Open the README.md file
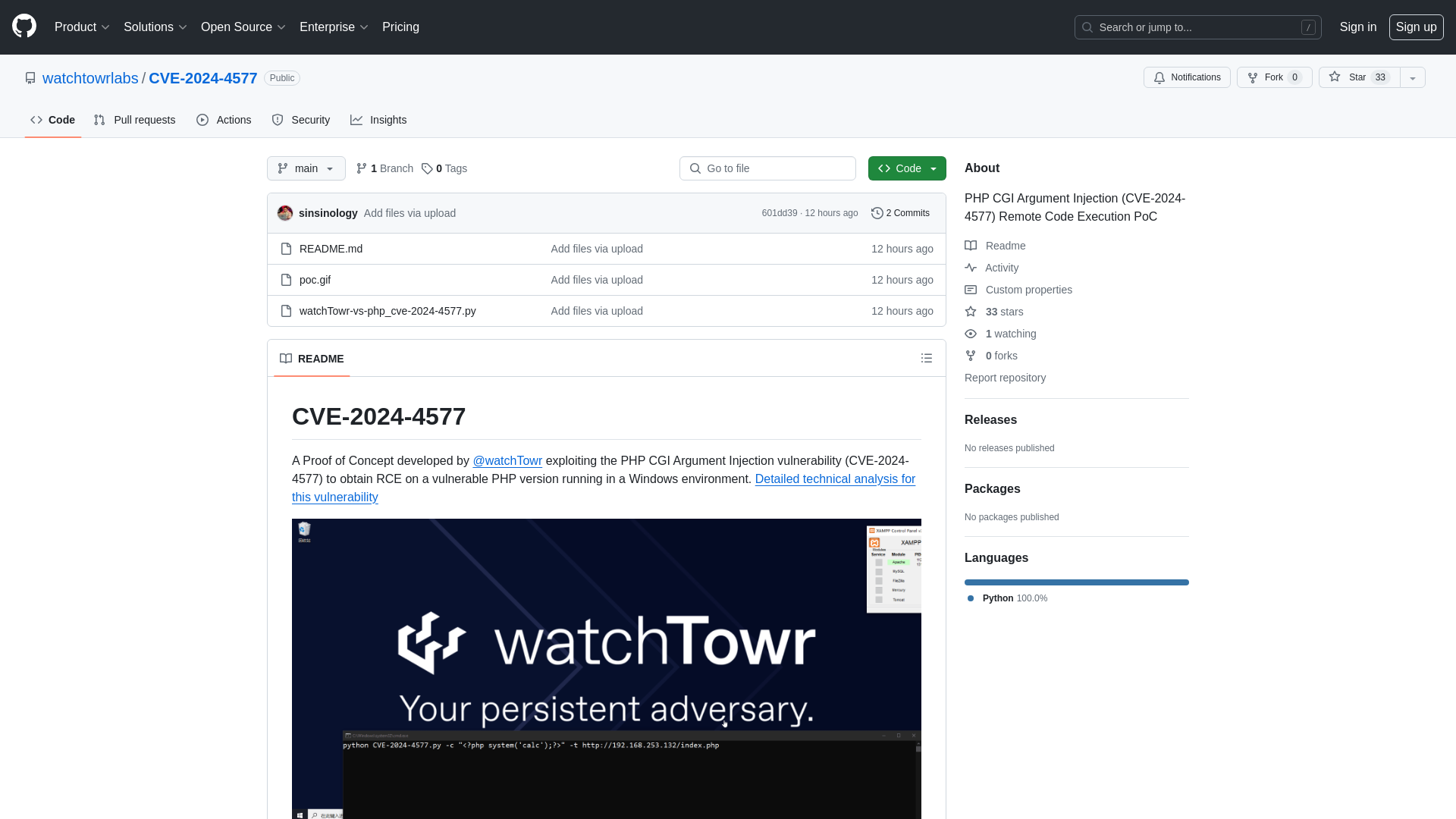This screenshot has width=1456, height=819. click(331, 249)
